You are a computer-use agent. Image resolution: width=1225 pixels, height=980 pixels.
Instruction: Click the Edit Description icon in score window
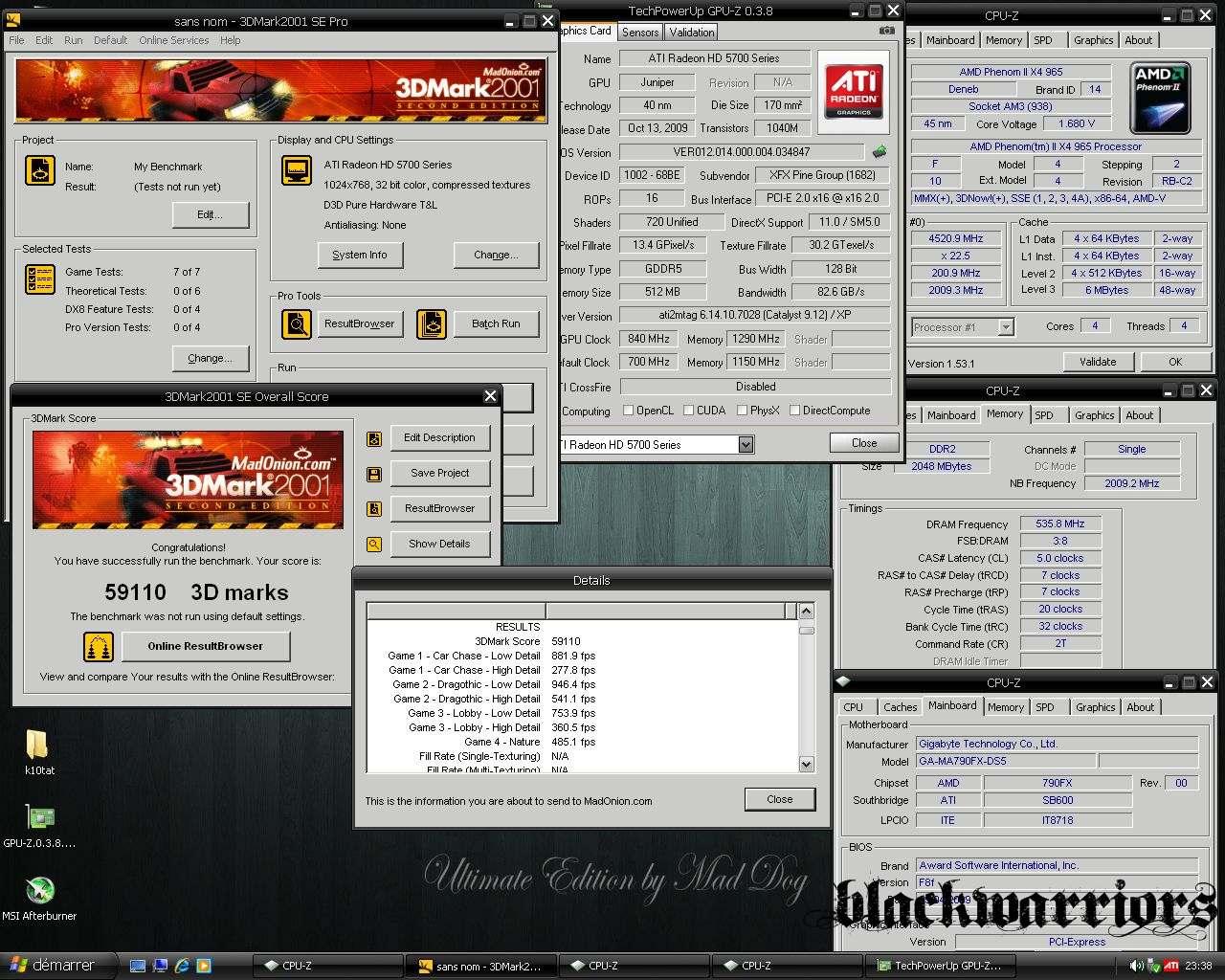click(x=374, y=438)
